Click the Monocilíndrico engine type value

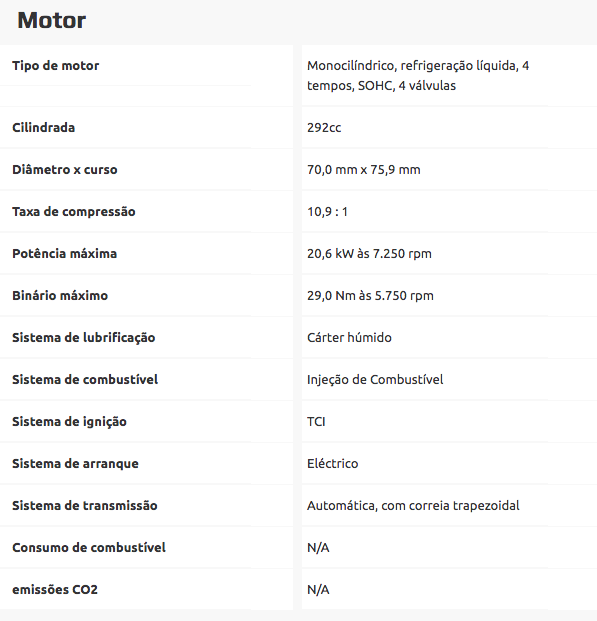click(418, 76)
